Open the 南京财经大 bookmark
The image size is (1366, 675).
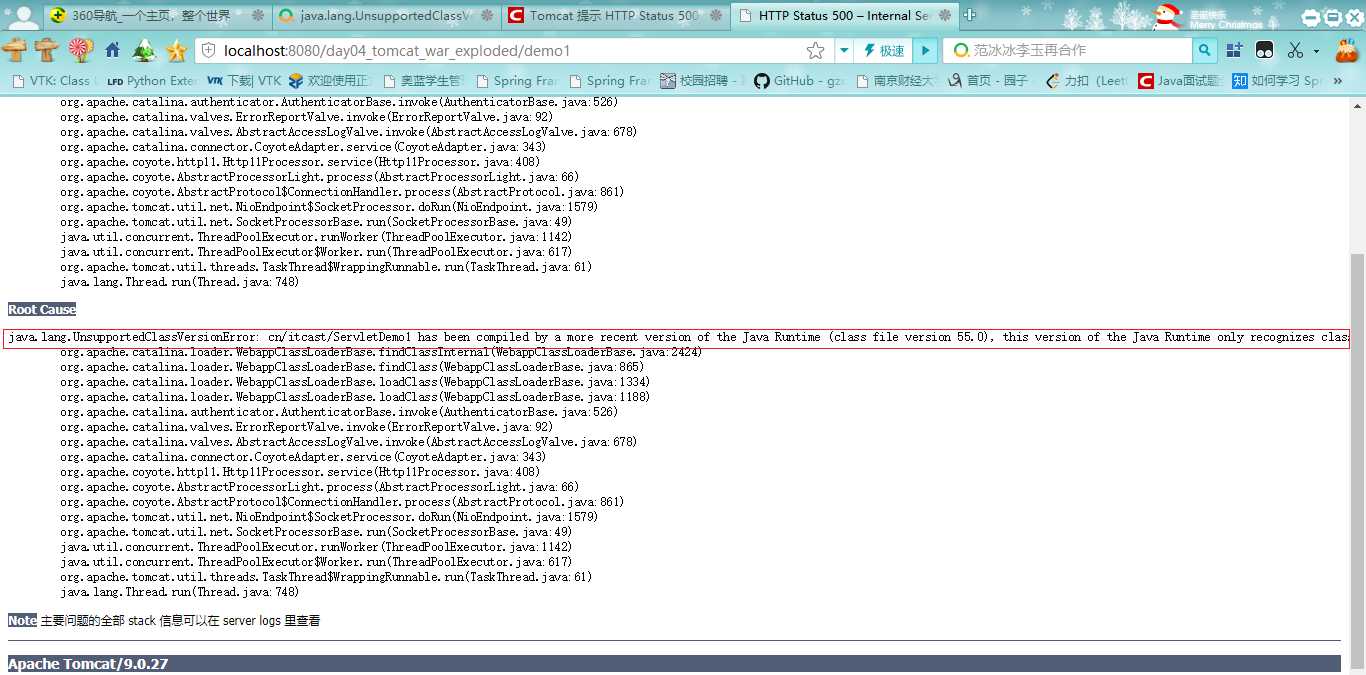(x=897, y=81)
